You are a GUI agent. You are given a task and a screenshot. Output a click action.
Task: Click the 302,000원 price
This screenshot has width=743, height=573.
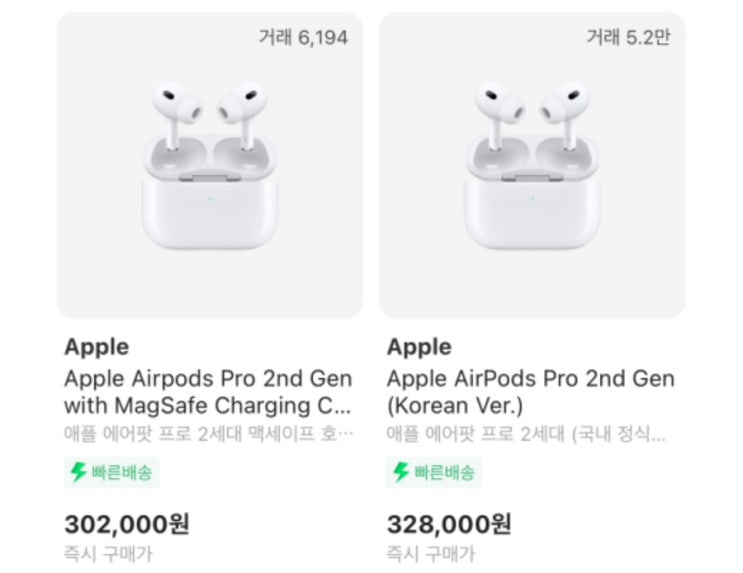pos(127,524)
